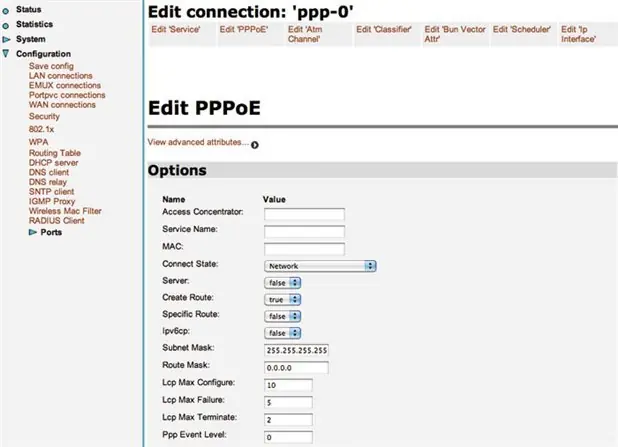Expand the System triangle
Image resolution: width=618 pixels, height=447 pixels.
point(6,40)
